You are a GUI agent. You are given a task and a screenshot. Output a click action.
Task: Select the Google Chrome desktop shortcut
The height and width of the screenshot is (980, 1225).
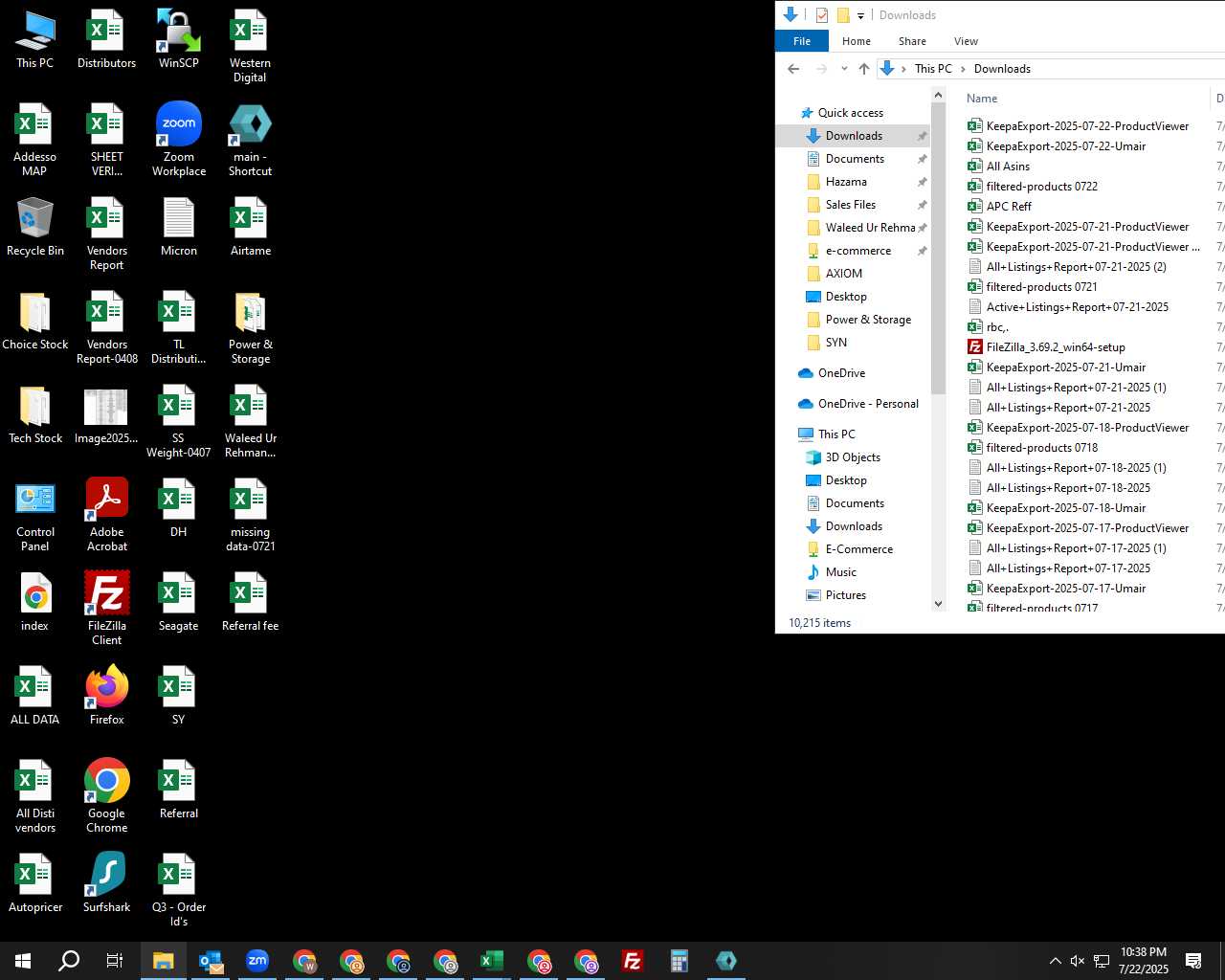106,796
